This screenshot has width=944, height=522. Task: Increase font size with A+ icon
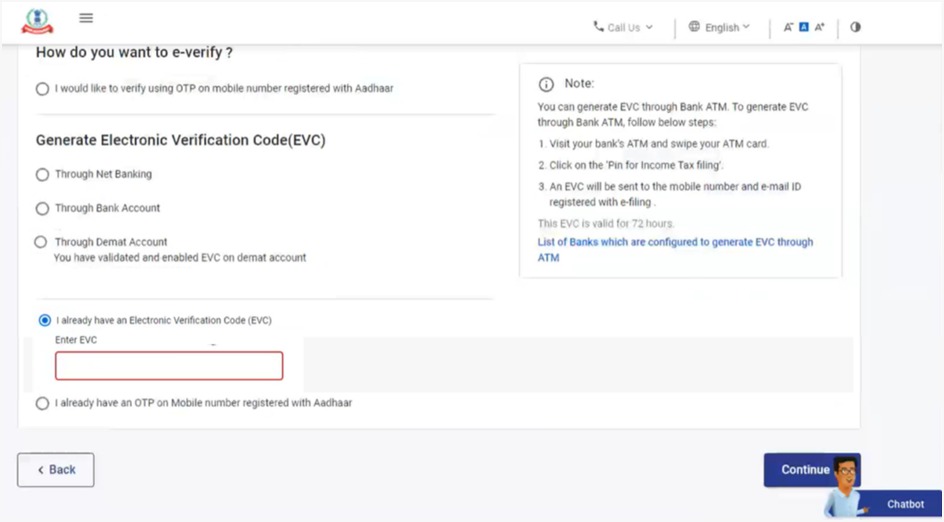click(819, 27)
